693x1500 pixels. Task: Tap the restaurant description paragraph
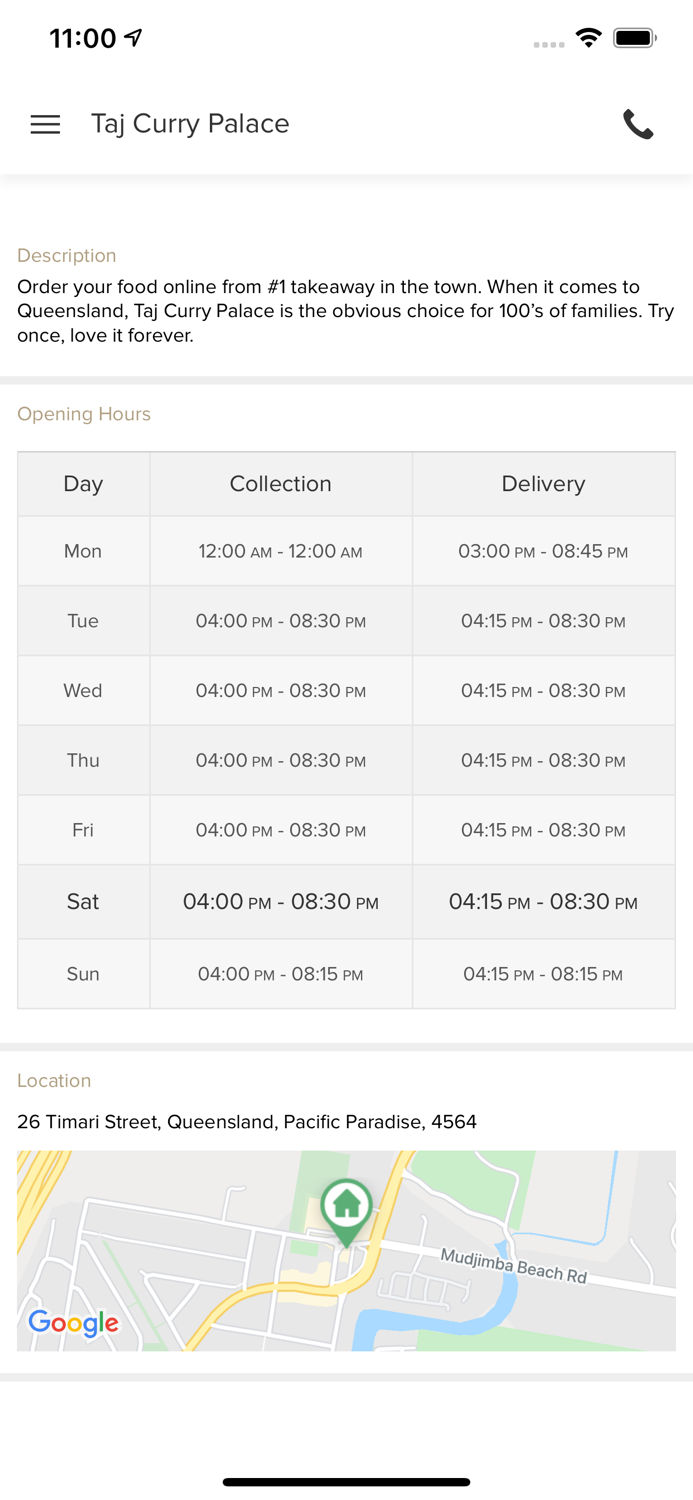click(x=346, y=311)
